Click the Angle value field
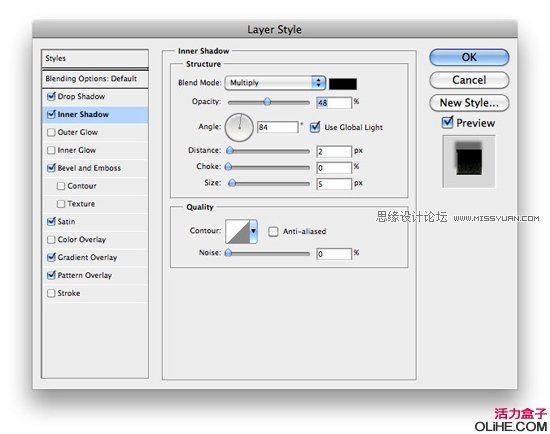 pos(277,127)
